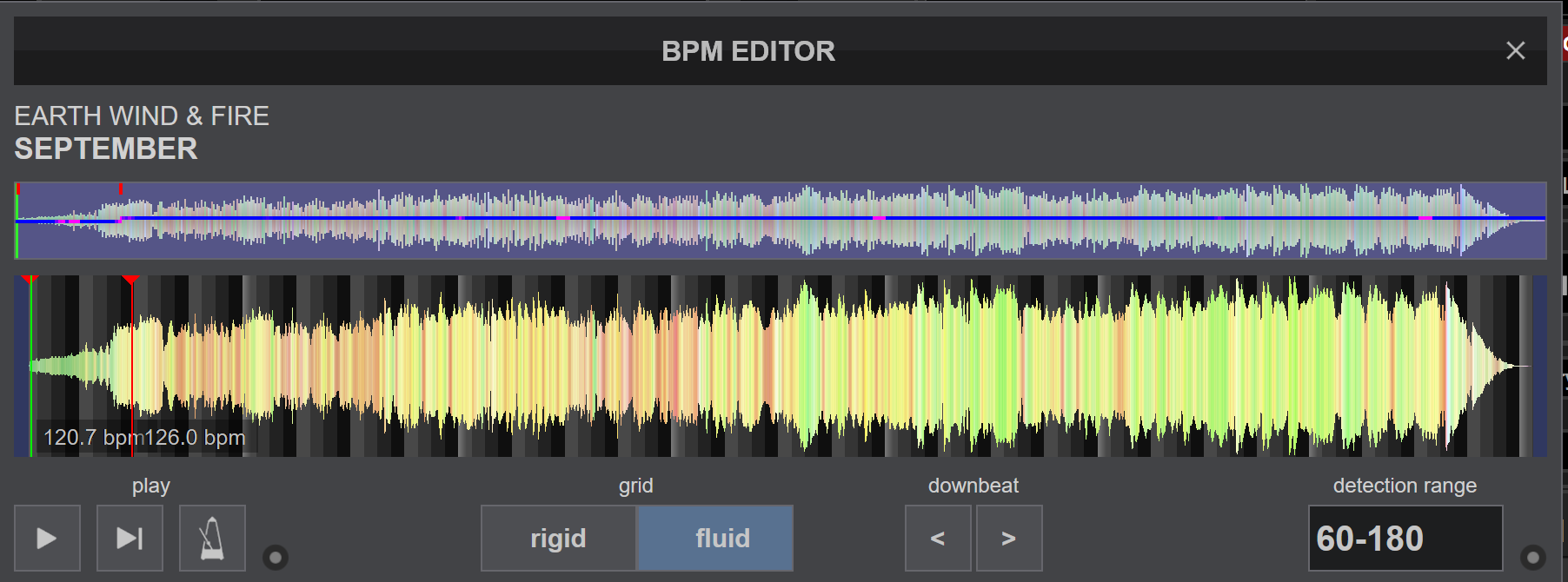Switch grid mode to rigid
This screenshot has width=1568, height=582.
click(x=558, y=539)
